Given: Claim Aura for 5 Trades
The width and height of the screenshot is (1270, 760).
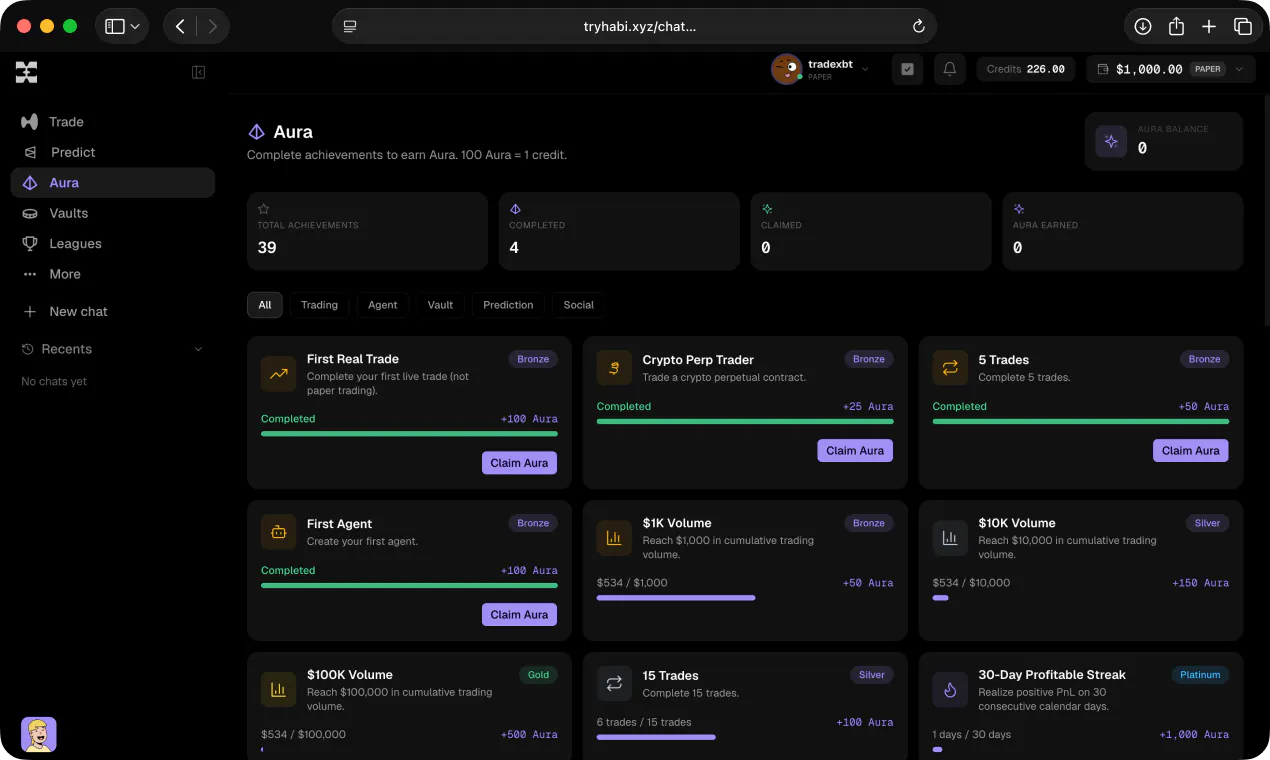Looking at the screenshot, I should [x=1191, y=451].
